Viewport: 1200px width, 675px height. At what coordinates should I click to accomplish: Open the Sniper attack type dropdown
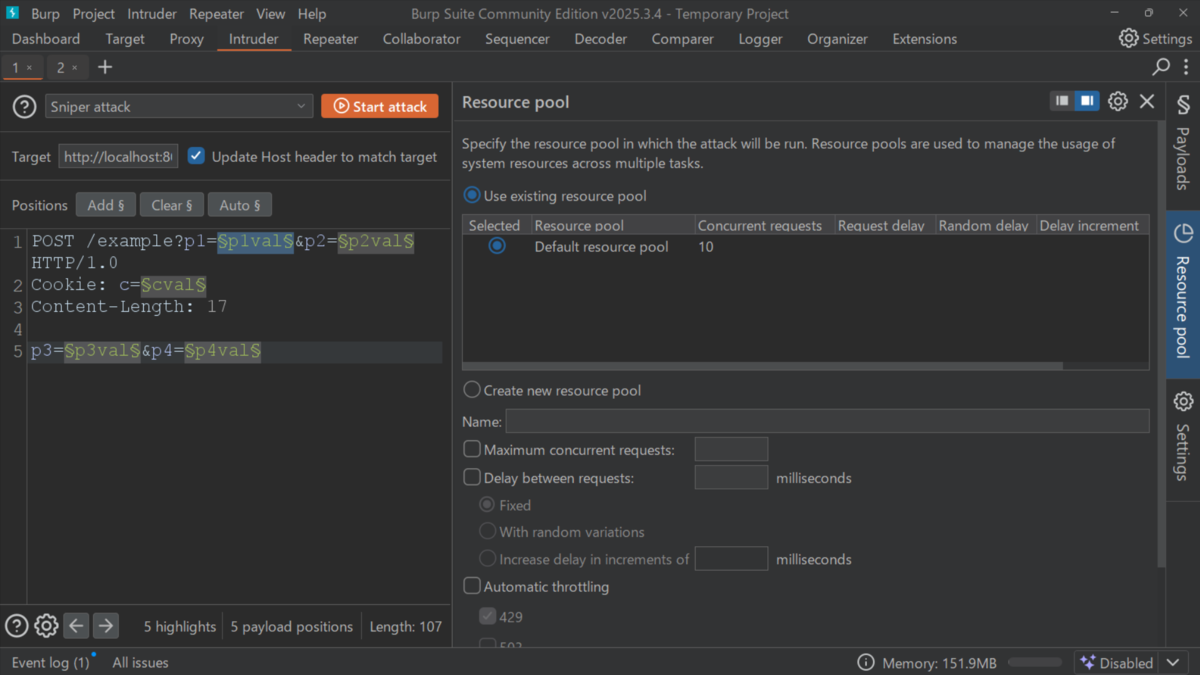pyautogui.click(x=179, y=106)
